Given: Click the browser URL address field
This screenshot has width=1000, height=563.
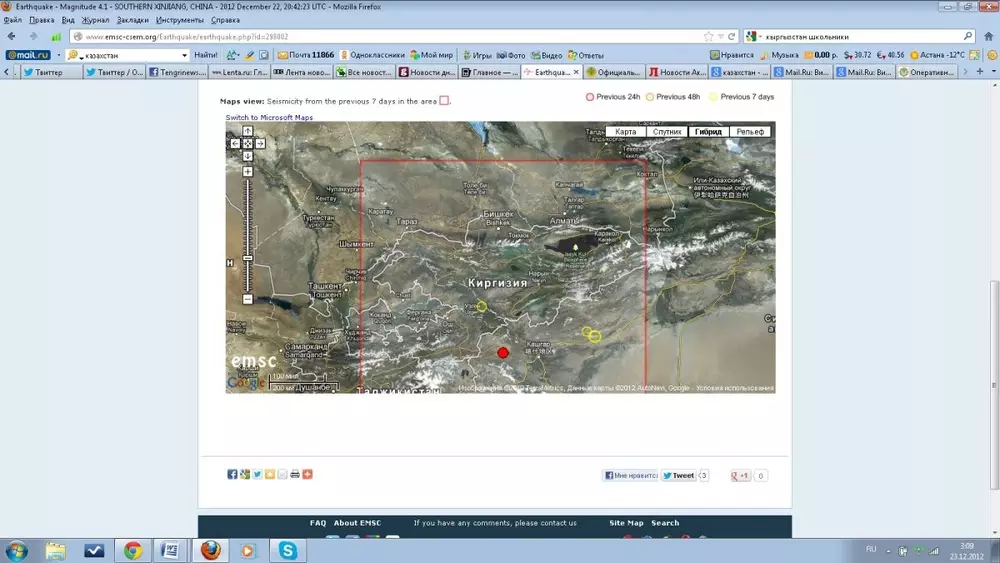Looking at the screenshot, I should [x=400, y=37].
